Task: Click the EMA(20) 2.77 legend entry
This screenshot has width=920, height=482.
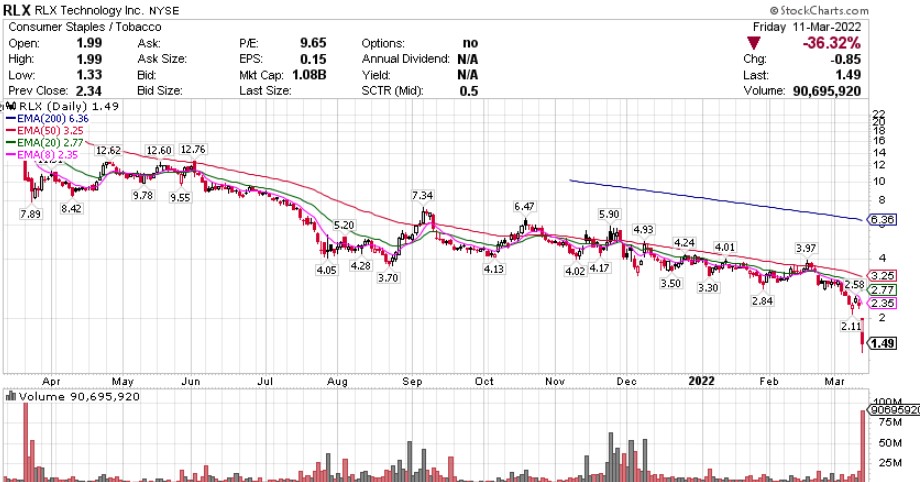Action: (x=45, y=143)
